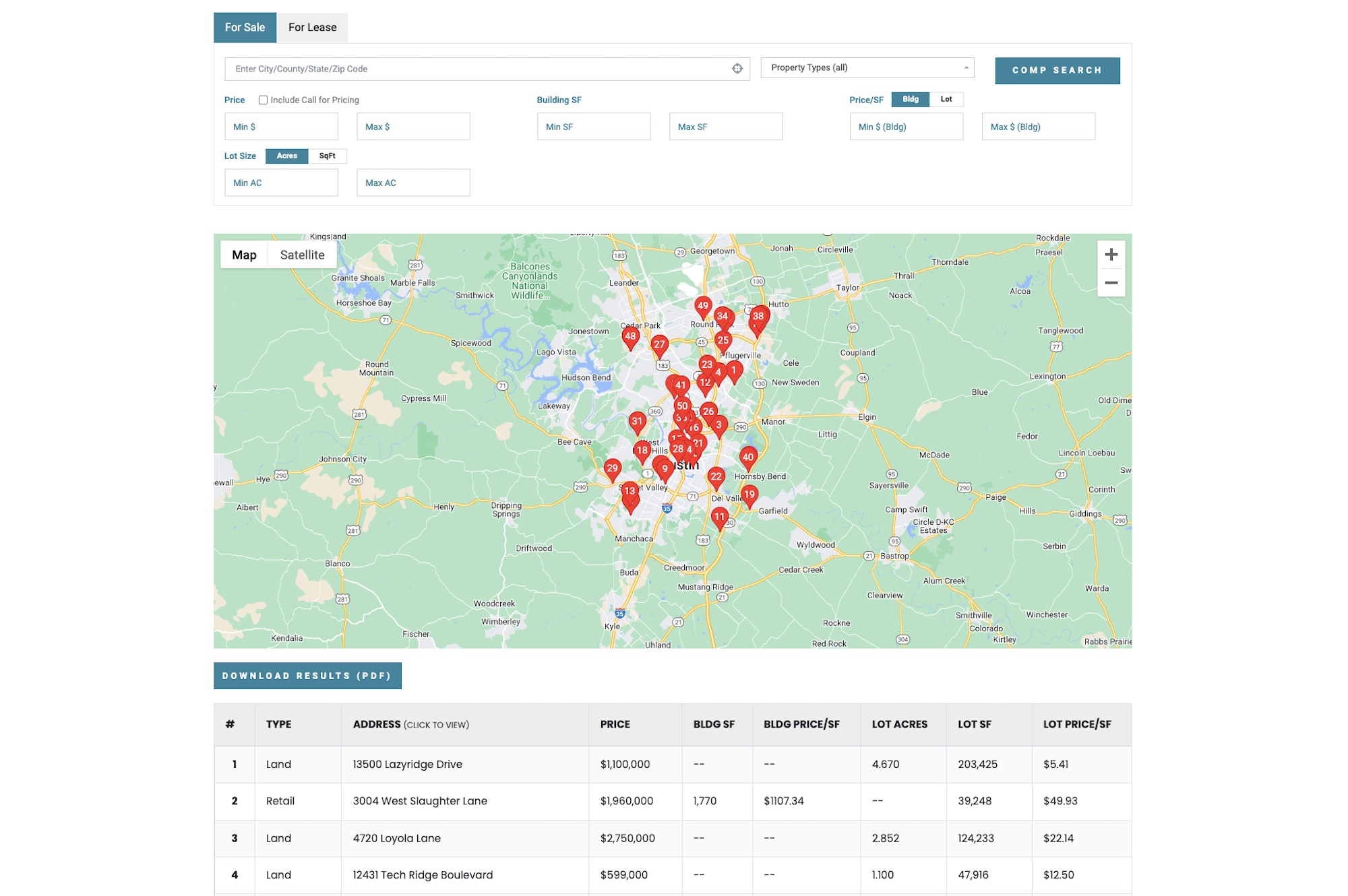Screen dimensions: 1348x896
Task: Download results as PDF
Action: click(307, 676)
